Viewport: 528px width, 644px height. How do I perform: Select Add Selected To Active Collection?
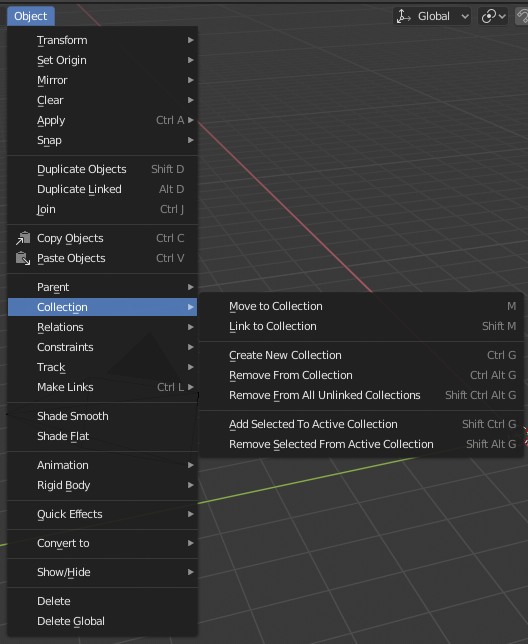pyautogui.click(x=361, y=424)
